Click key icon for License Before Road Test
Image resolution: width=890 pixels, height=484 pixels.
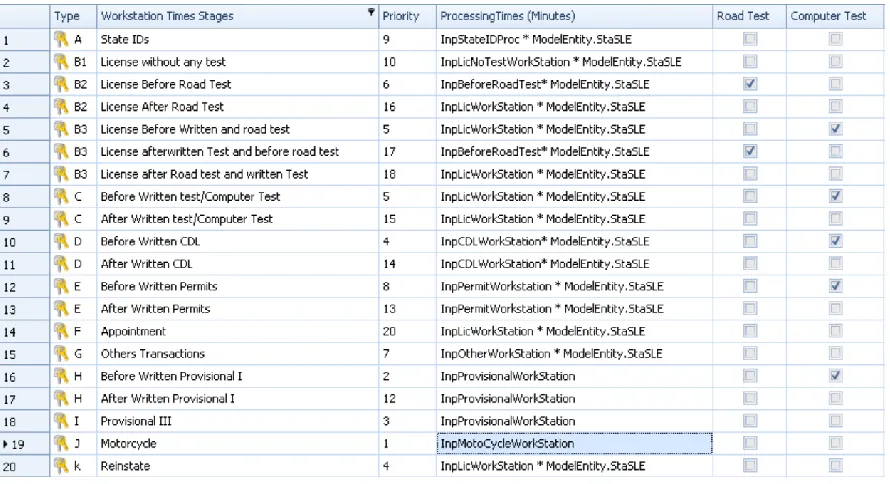[x=61, y=84]
